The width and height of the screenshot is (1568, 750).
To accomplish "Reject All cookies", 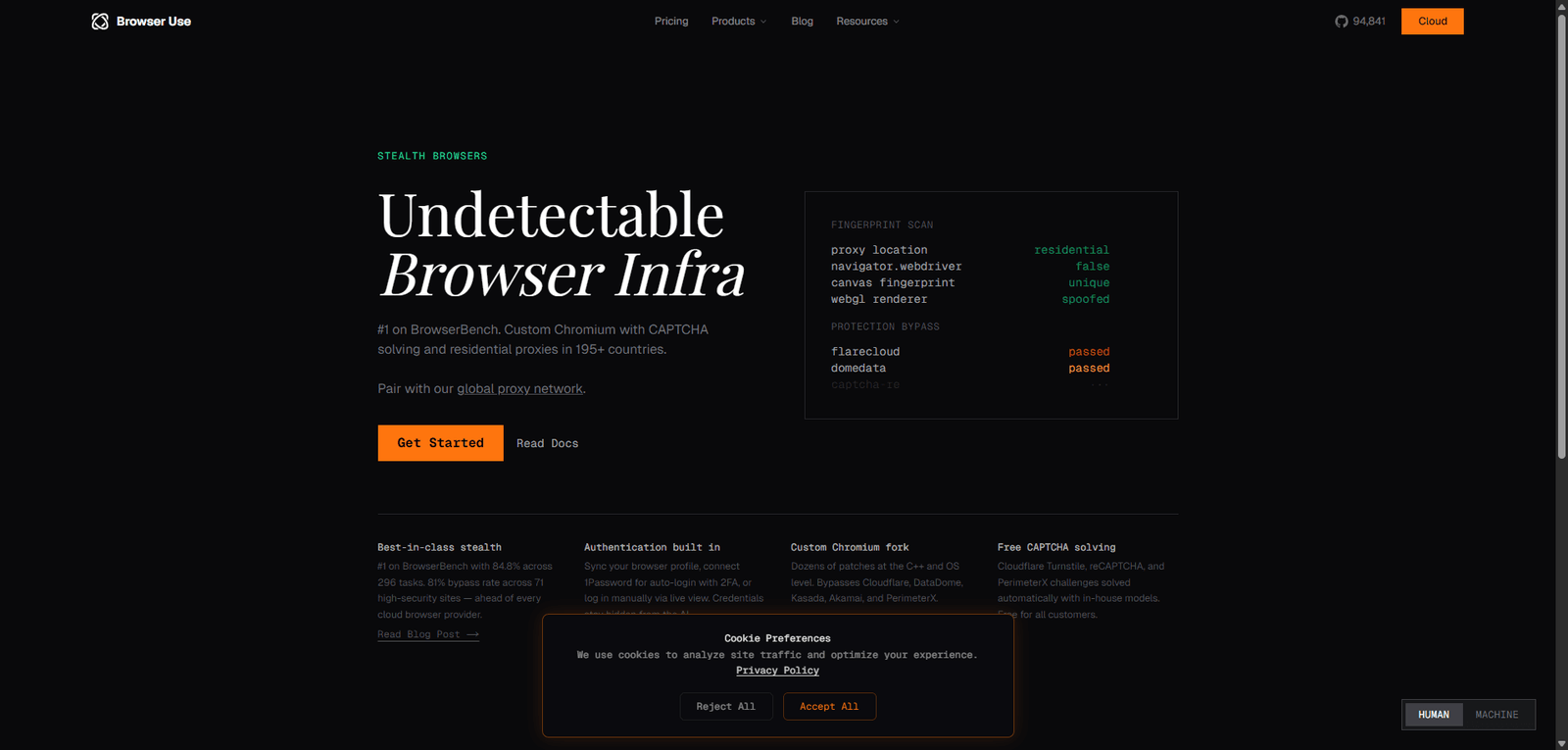I will [725, 707].
